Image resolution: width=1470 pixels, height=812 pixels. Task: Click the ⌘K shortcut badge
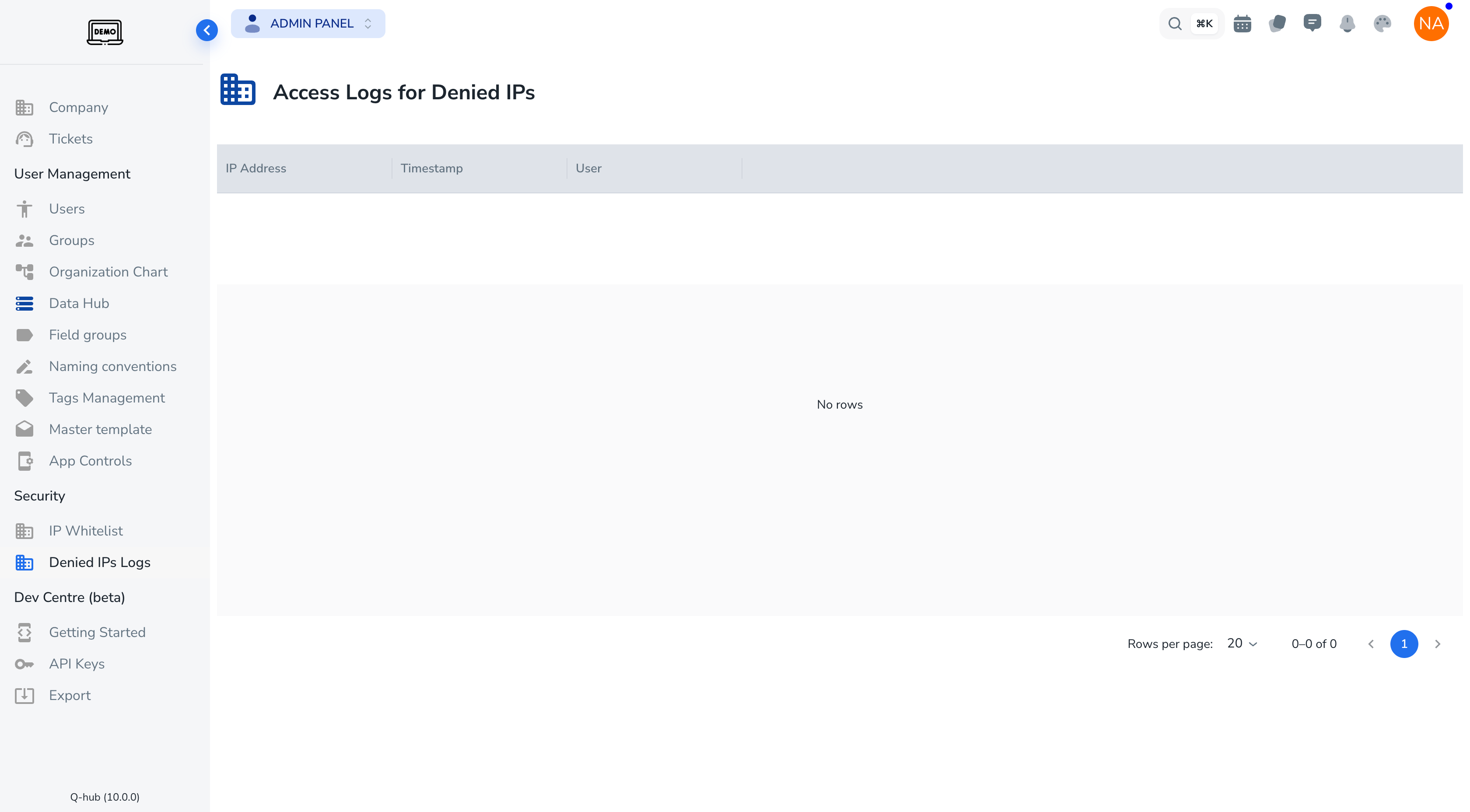click(1204, 23)
